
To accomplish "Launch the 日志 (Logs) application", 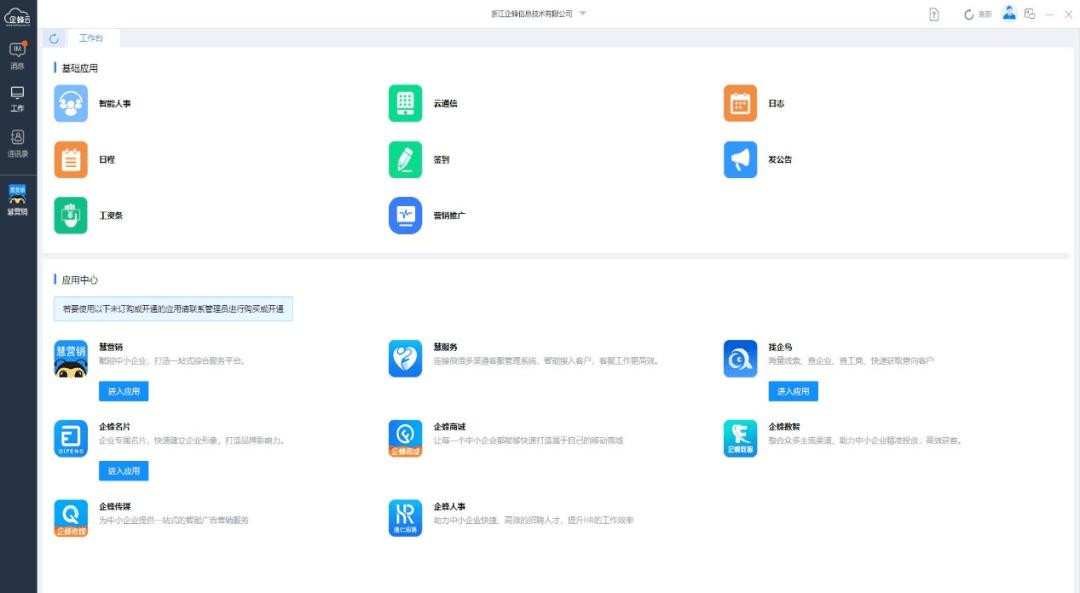I will click(740, 102).
